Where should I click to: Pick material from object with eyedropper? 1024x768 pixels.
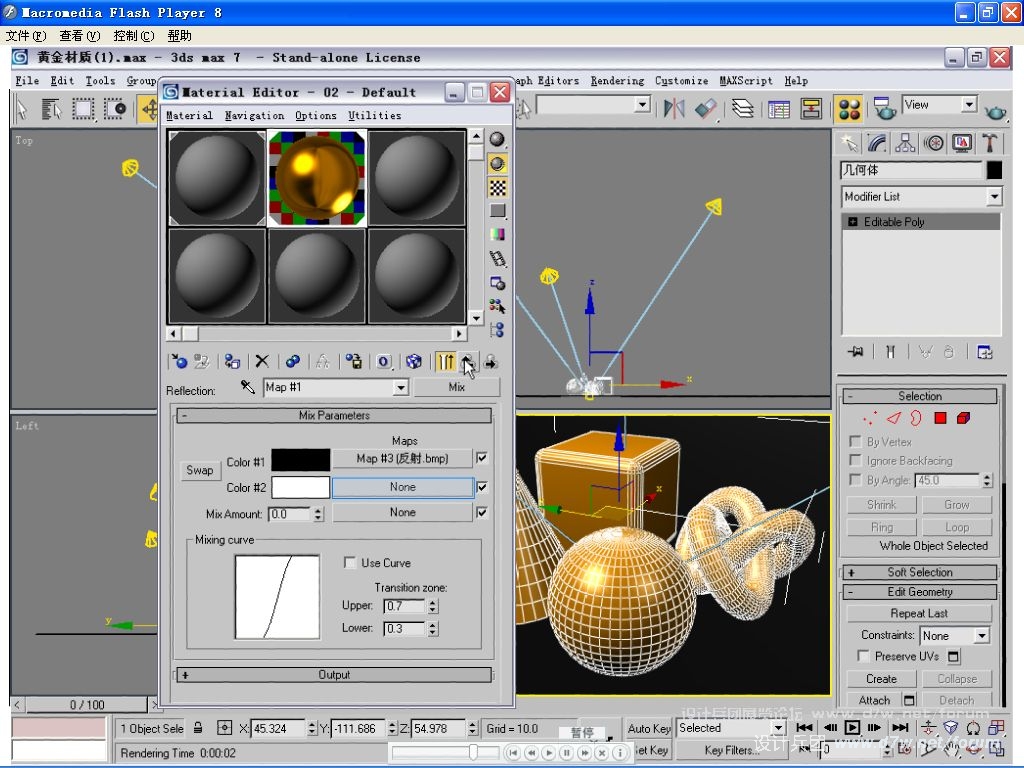pos(248,387)
